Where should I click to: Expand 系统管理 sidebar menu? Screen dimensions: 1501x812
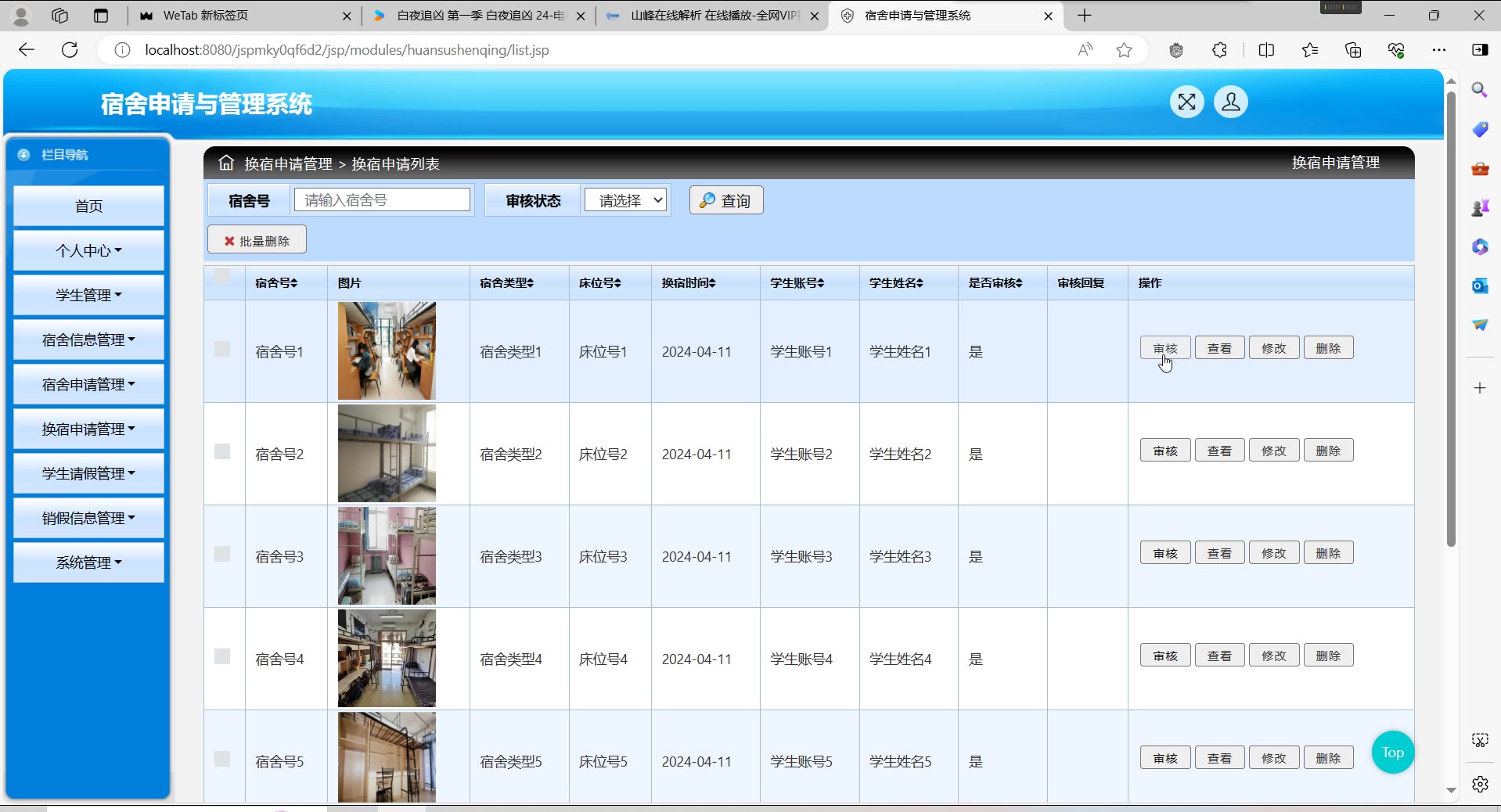point(88,562)
